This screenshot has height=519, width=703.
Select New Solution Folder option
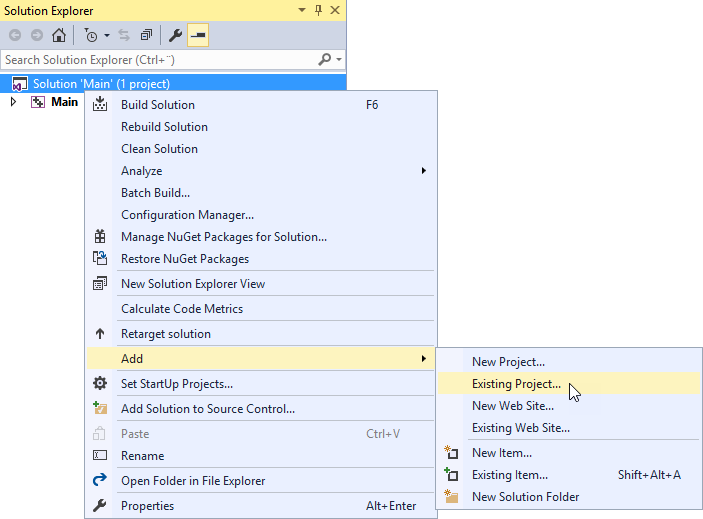coord(525,497)
